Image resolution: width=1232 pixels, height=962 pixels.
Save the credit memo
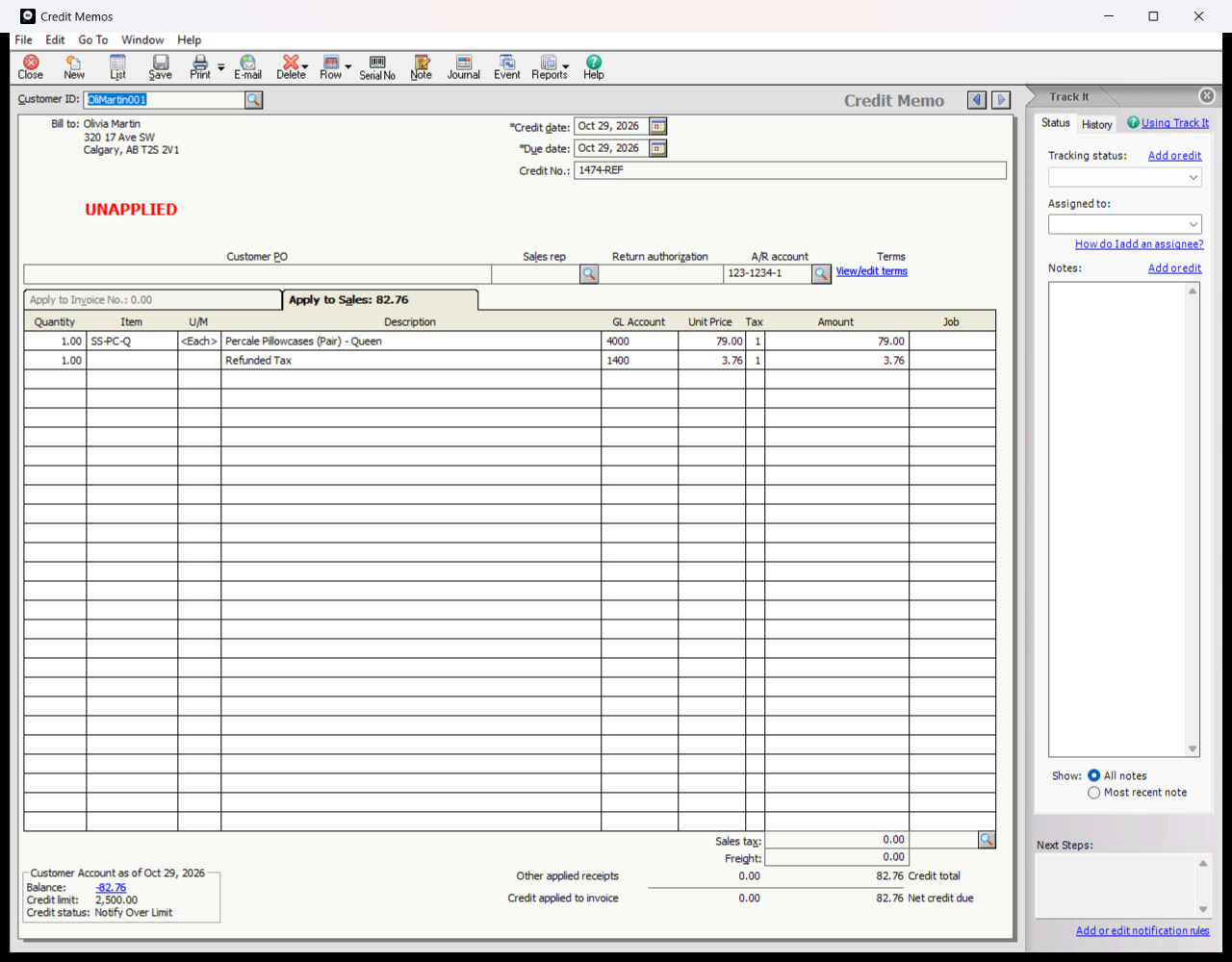(x=161, y=67)
